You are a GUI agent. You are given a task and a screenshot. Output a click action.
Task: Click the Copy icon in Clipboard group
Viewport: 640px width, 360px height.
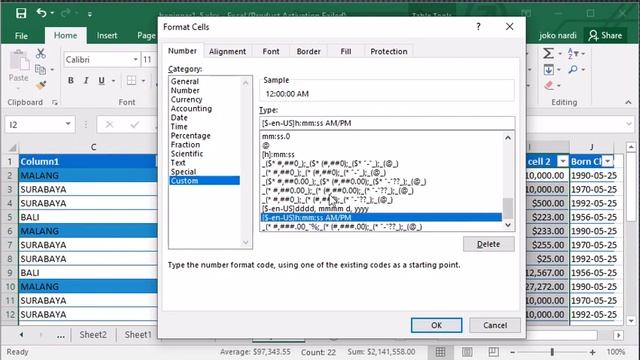click(40, 70)
